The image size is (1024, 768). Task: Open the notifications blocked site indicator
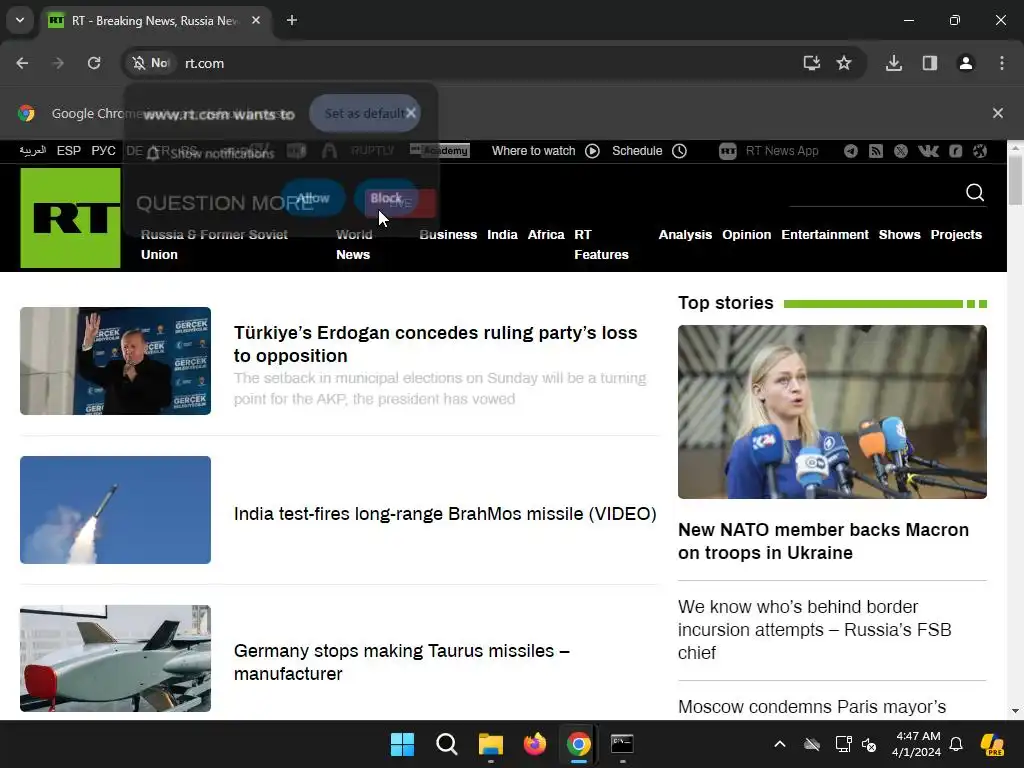(150, 63)
